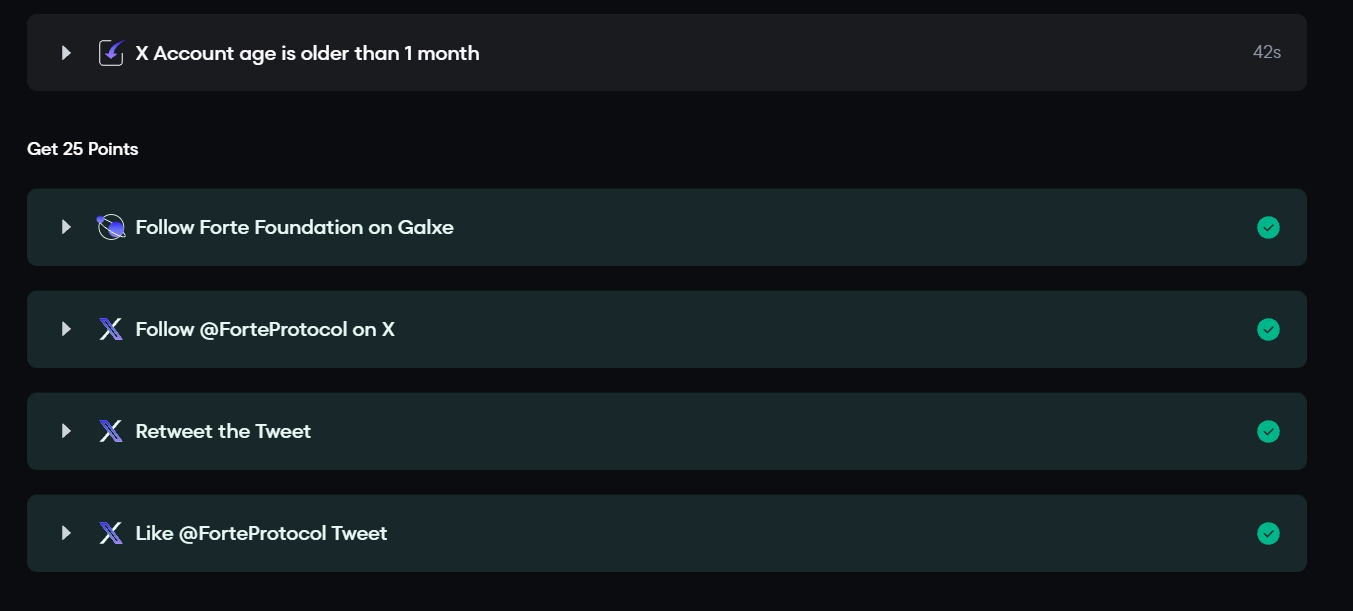Click green checkmark on Follow Forte Foundation

click(x=1268, y=227)
